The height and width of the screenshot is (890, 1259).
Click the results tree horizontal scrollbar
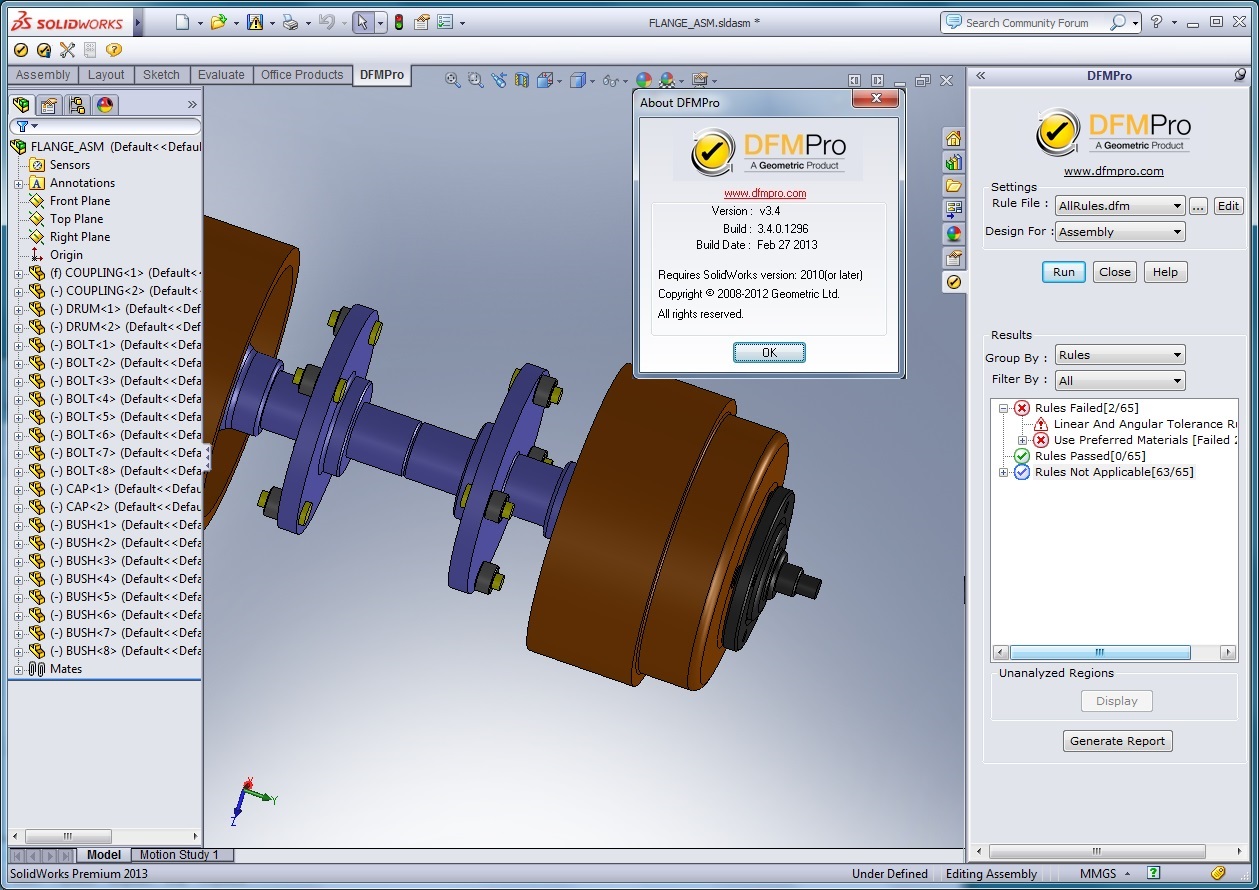[1100, 653]
